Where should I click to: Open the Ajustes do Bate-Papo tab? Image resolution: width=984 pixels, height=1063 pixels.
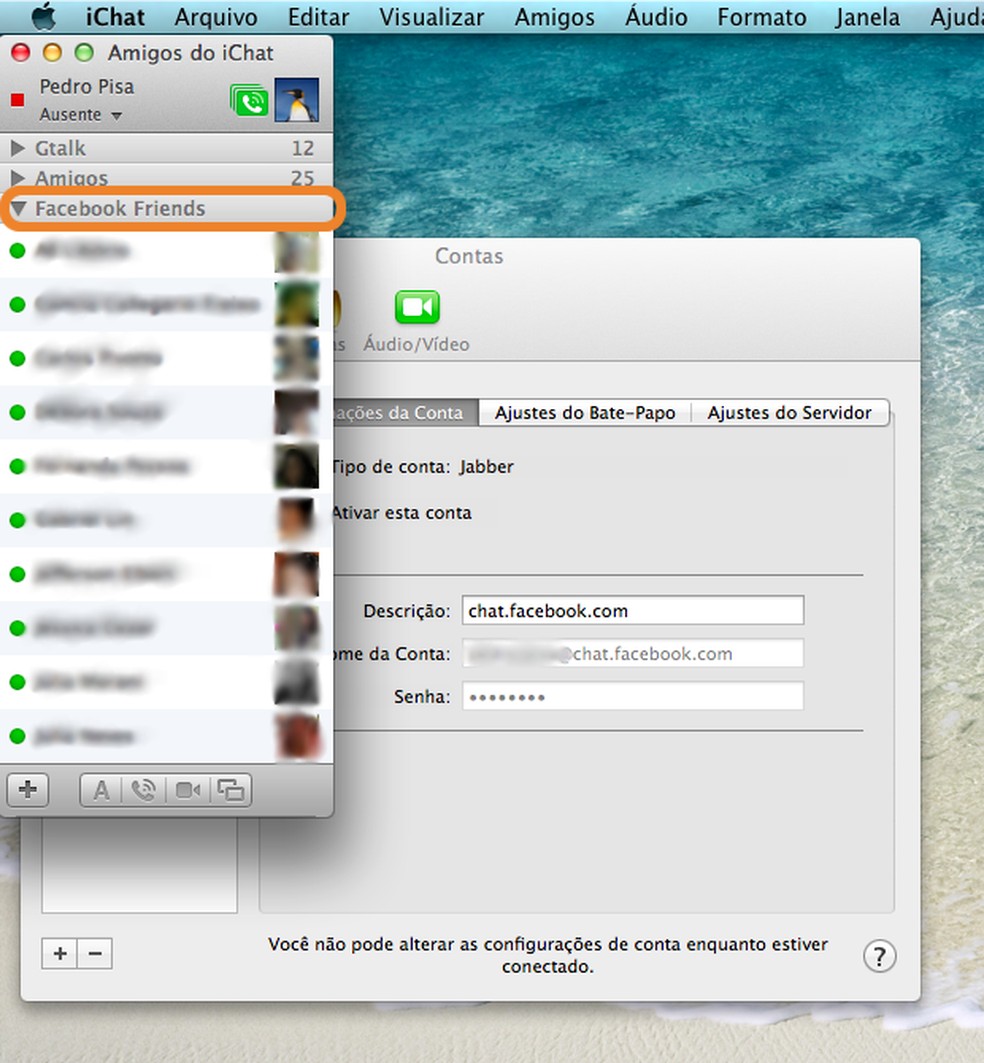585,412
